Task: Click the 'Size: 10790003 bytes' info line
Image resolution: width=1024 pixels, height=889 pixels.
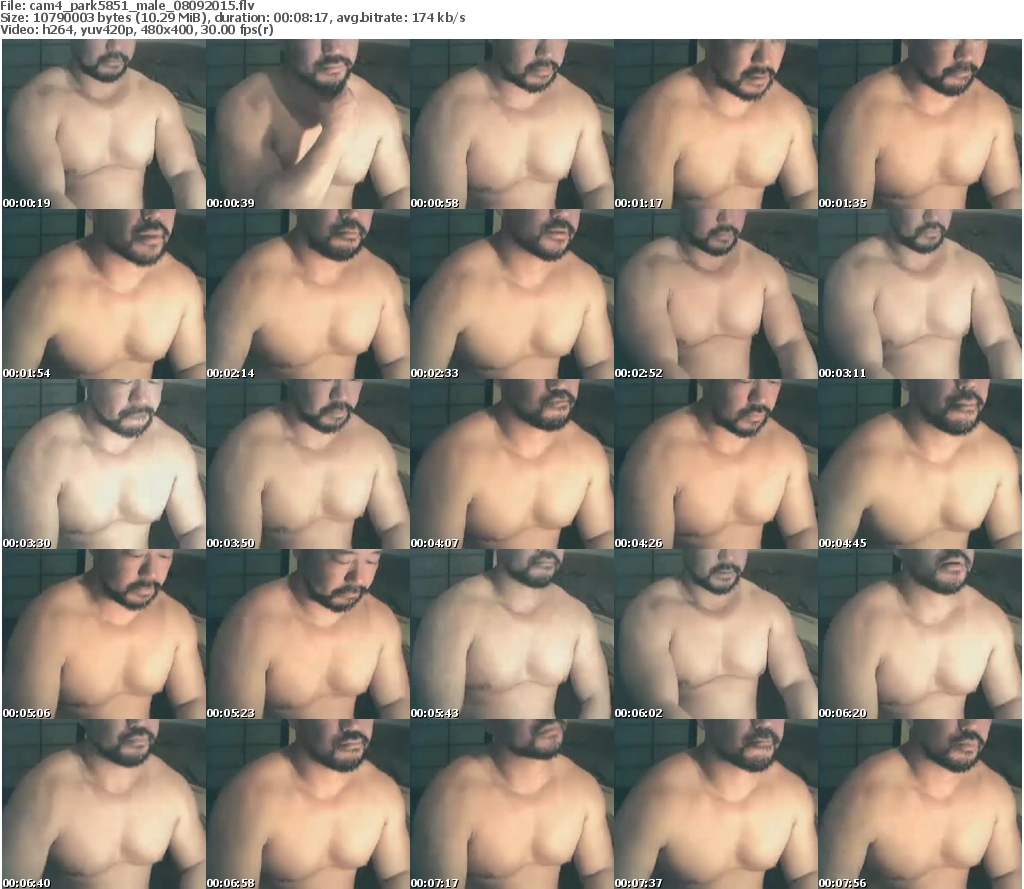Action: click(x=232, y=18)
